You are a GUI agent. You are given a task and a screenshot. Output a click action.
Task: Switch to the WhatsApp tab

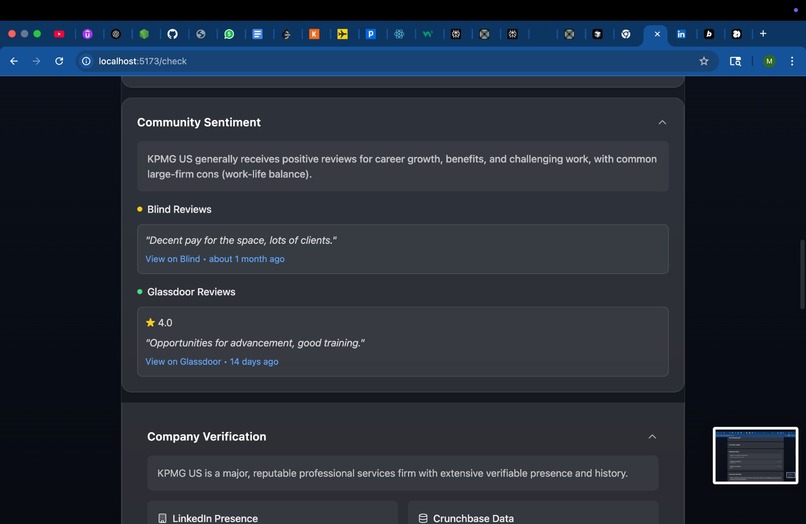(x=229, y=34)
